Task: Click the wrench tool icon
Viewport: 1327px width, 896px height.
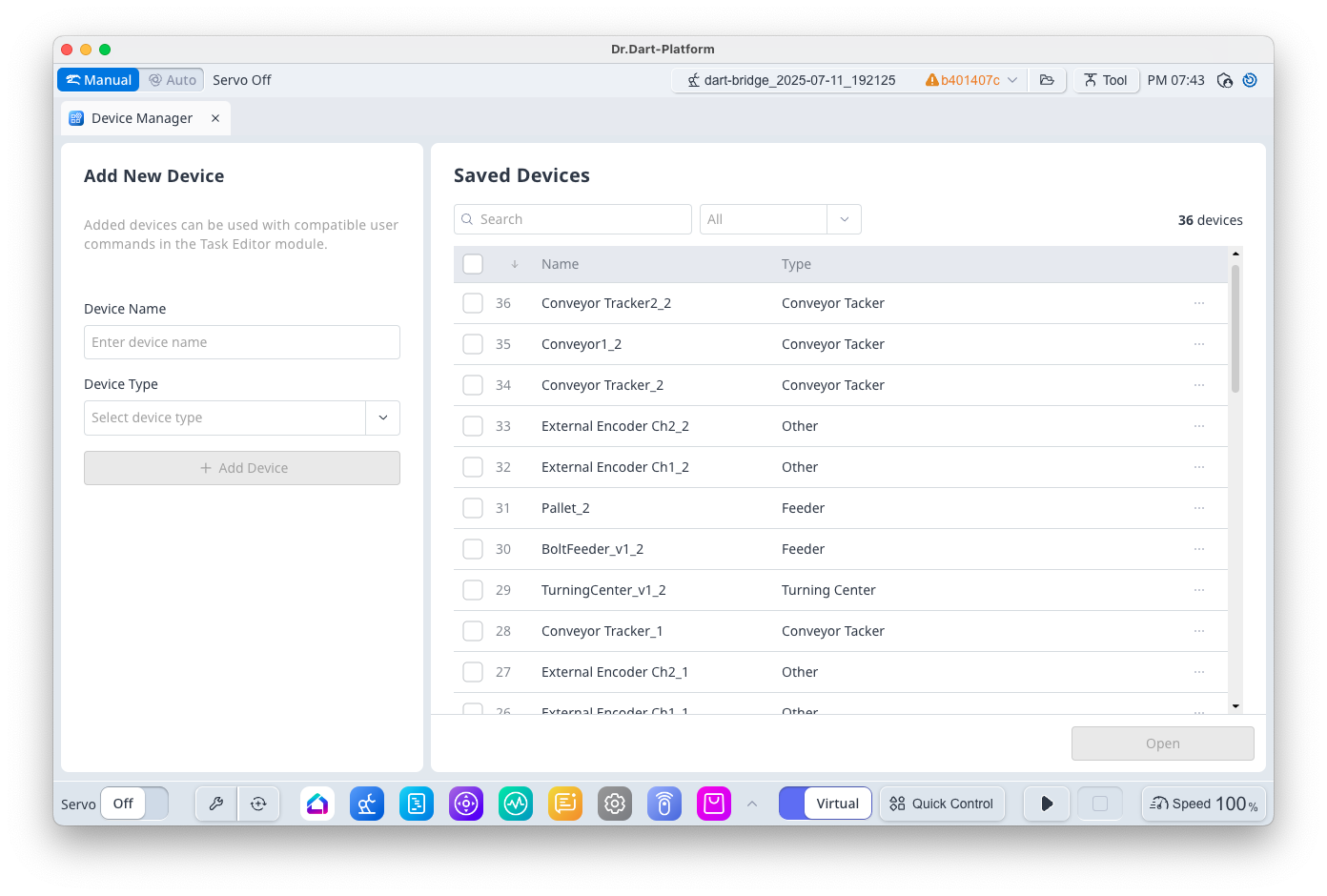Action: [x=216, y=804]
